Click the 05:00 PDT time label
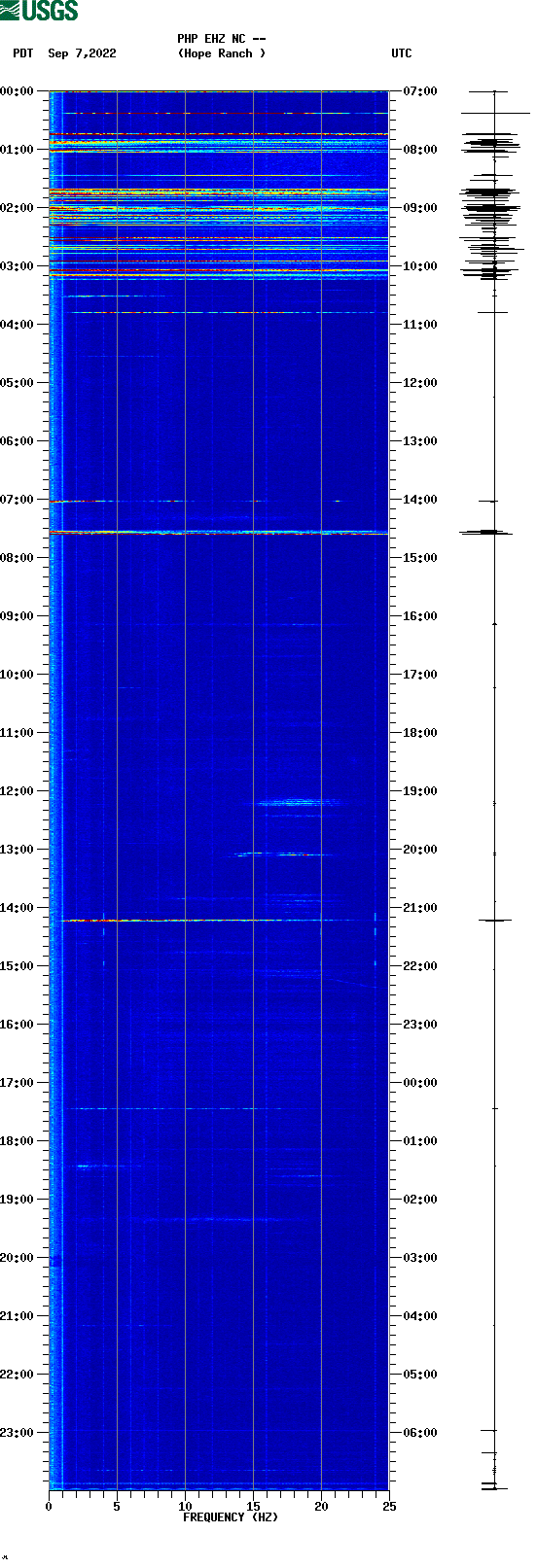Image resolution: width=537 pixels, height=1568 pixels. 17,383
